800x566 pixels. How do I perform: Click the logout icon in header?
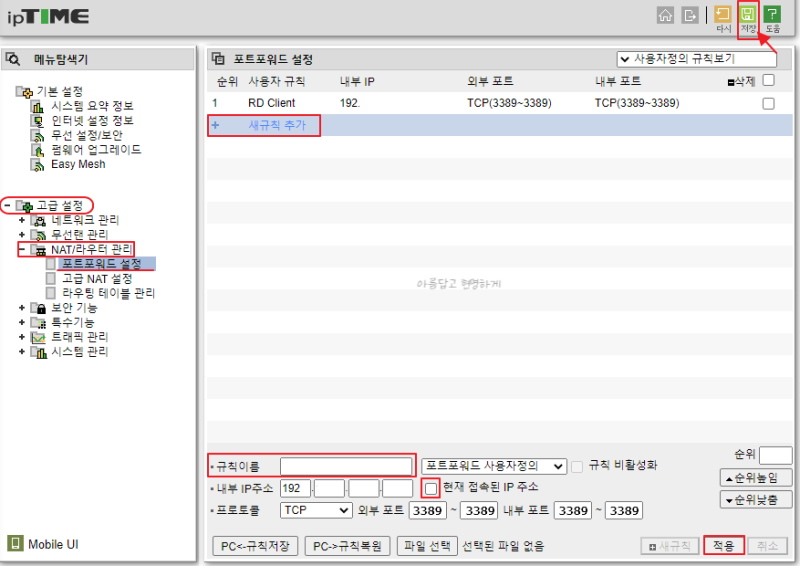[689, 15]
